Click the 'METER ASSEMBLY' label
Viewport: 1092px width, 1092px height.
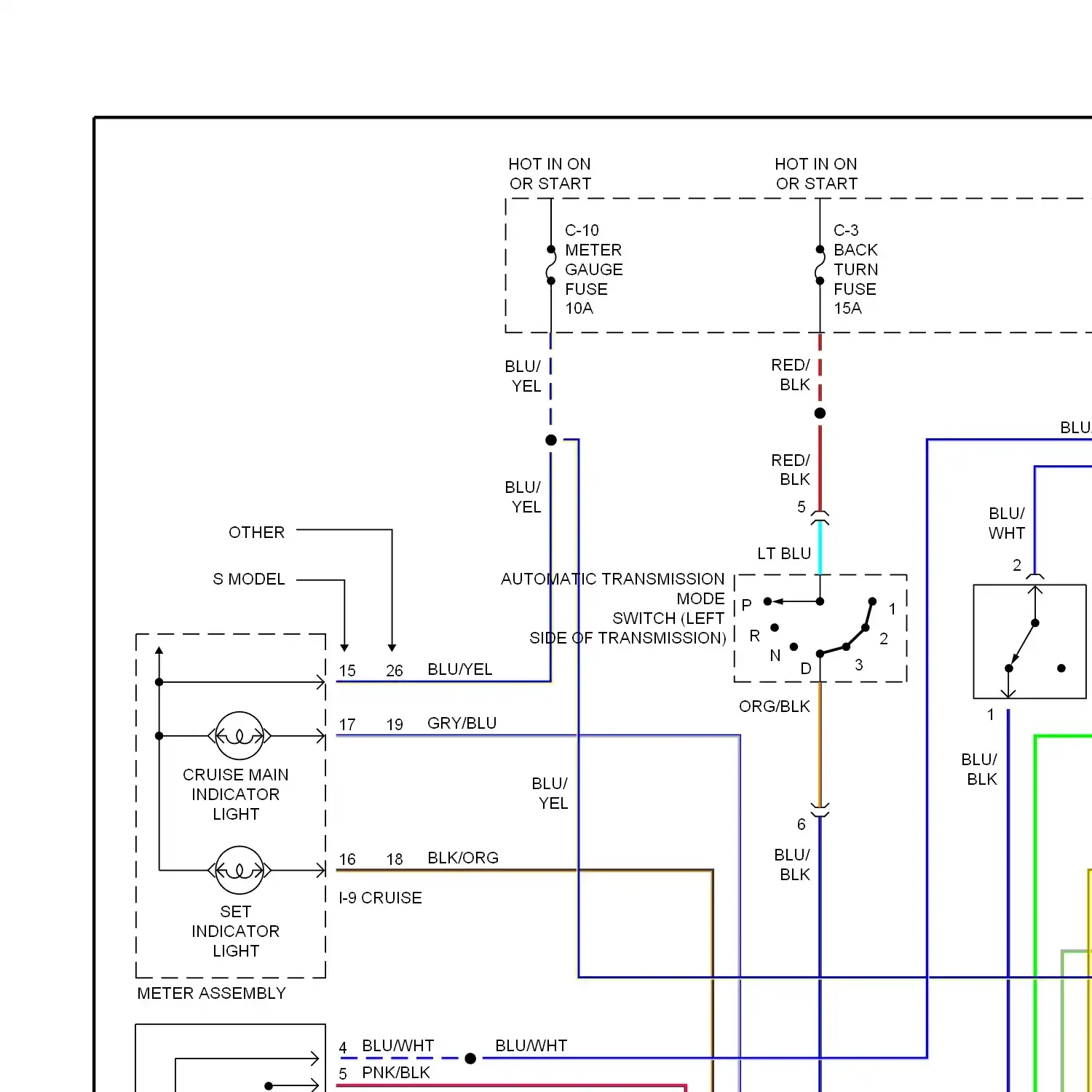click(x=211, y=993)
